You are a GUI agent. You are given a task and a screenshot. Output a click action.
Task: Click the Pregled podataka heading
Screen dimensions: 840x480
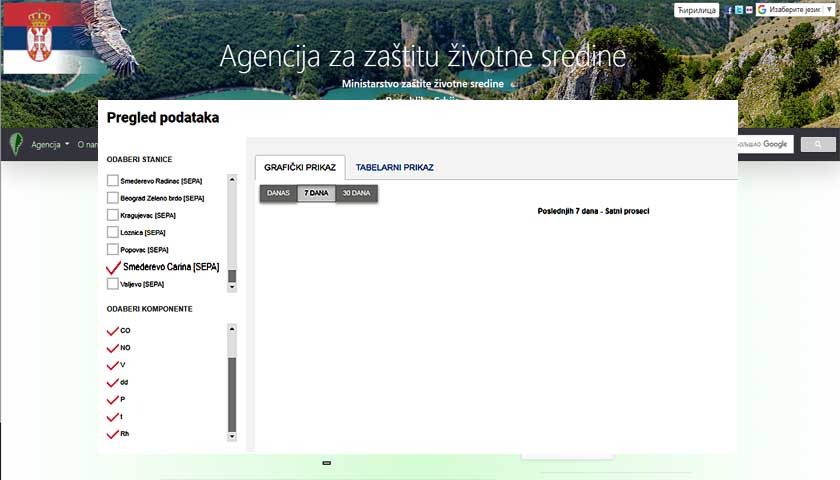[x=163, y=117]
